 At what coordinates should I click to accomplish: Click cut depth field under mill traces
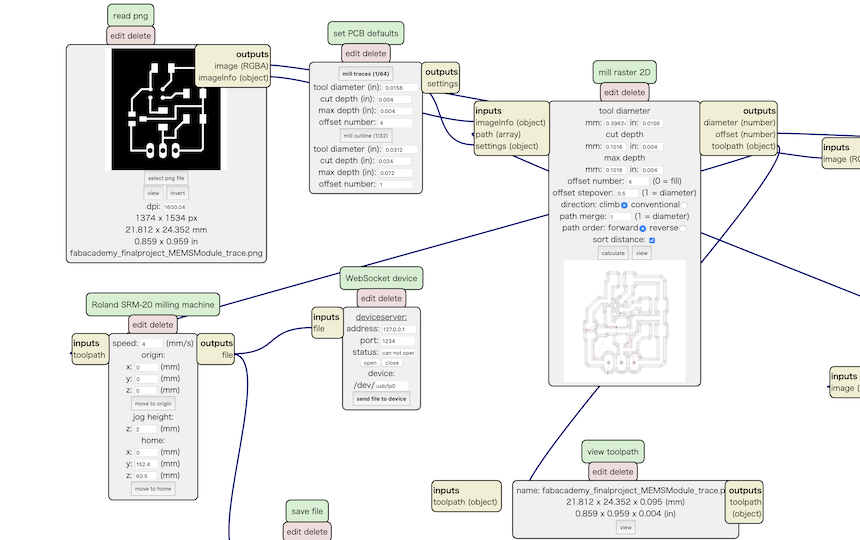[x=394, y=100]
